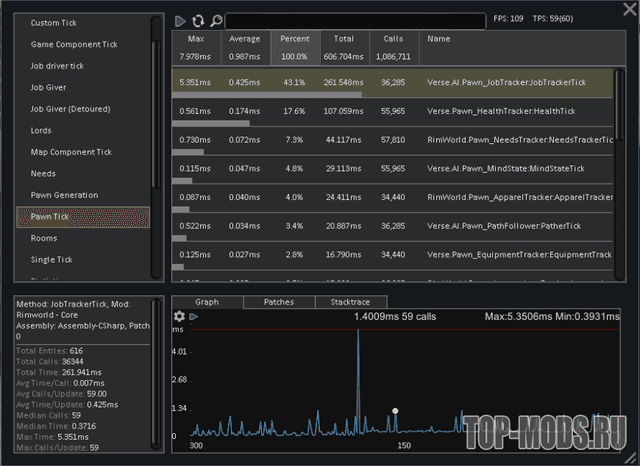Click the small play arrow beside the graph gear

pos(194,316)
